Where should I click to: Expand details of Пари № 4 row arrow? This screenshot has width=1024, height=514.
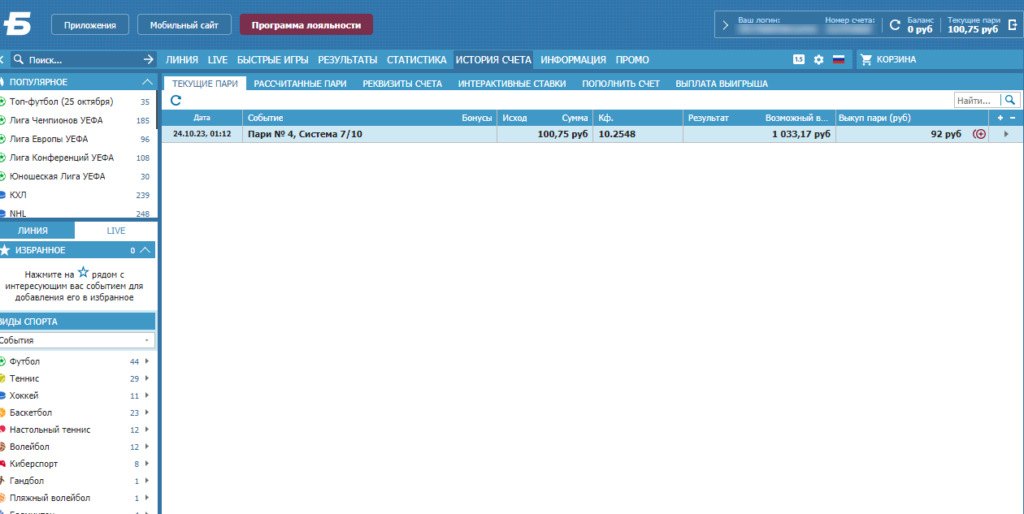click(x=1006, y=134)
